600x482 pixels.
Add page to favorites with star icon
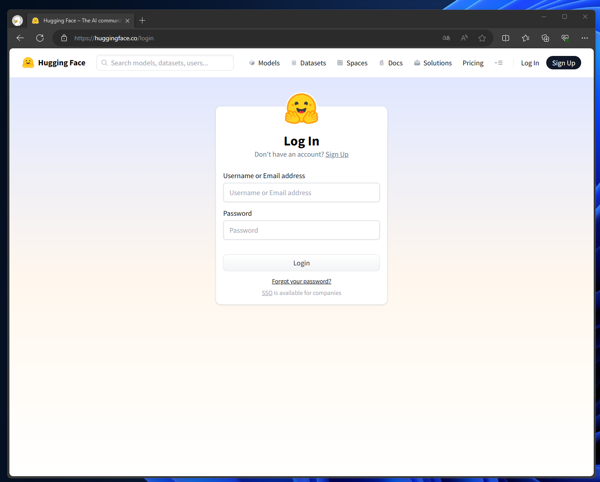(482, 38)
